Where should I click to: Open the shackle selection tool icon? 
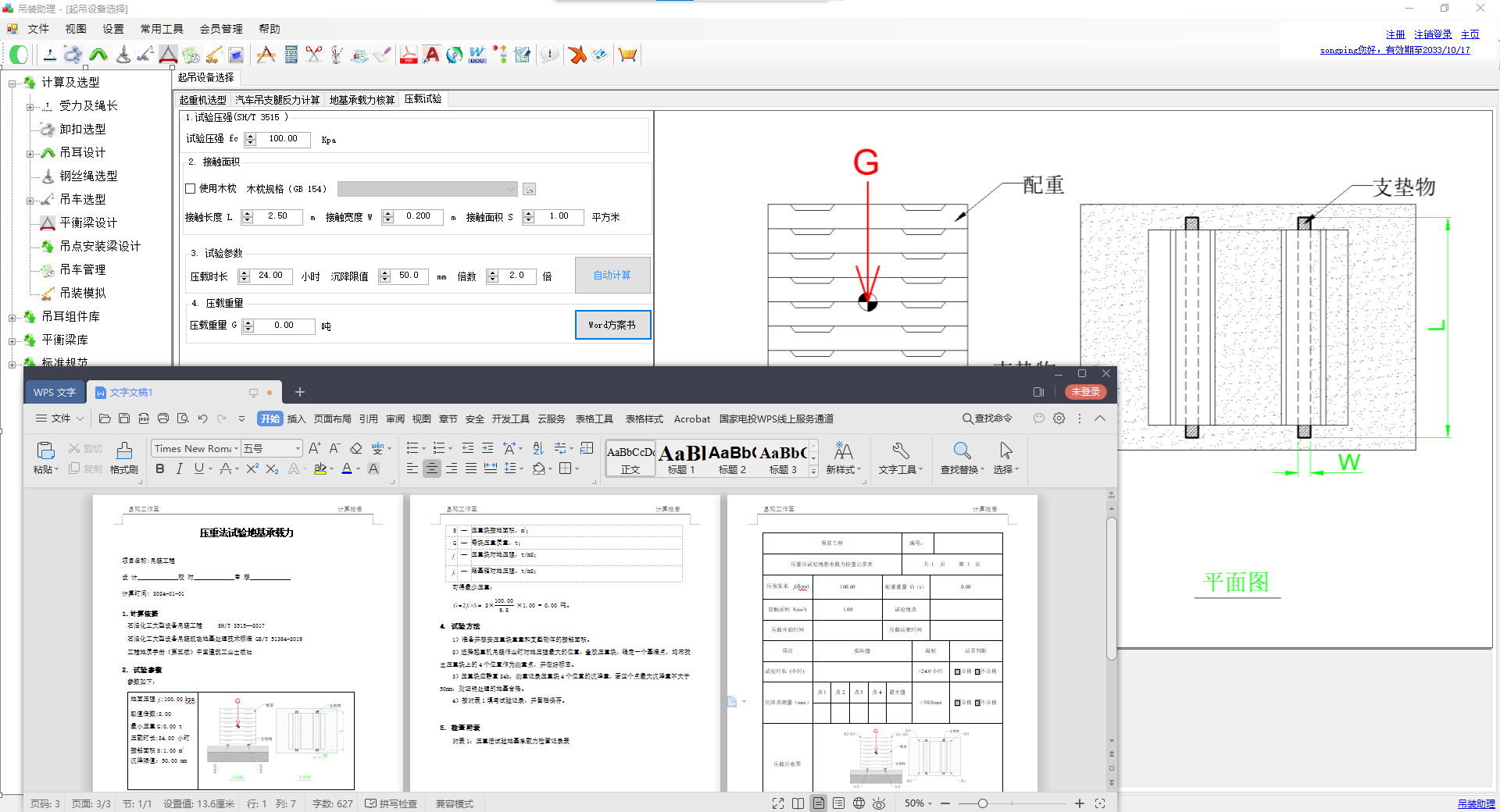point(73,55)
